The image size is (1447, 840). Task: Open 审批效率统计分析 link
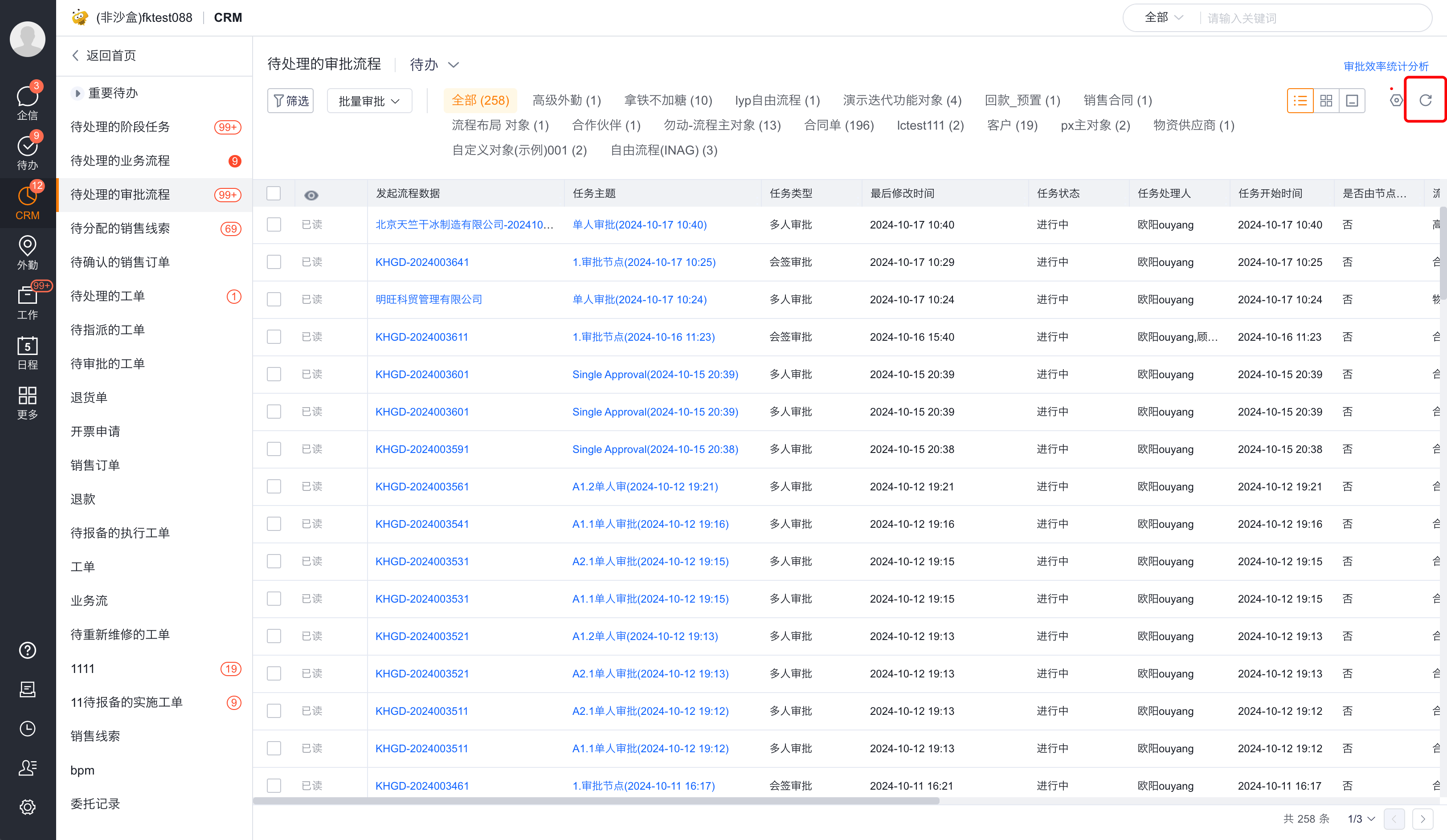coord(1386,66)
